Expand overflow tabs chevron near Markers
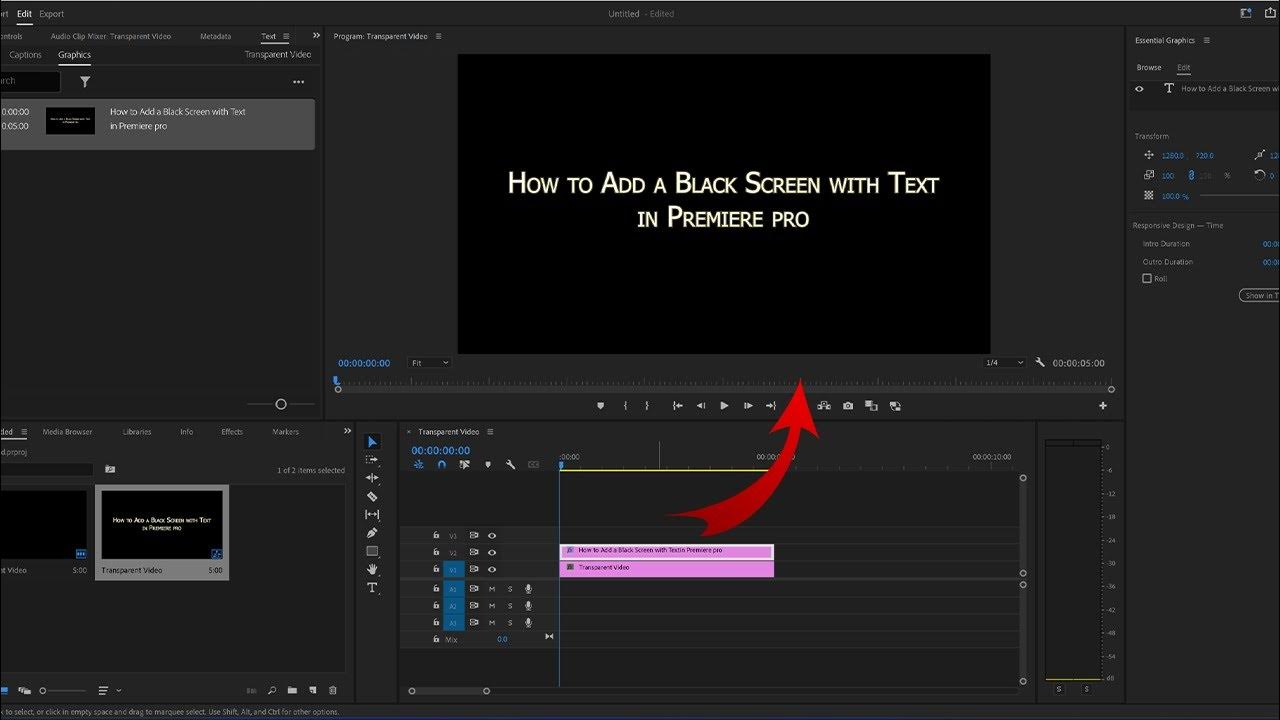The height and width of the screenshot is (720, 1280). tap(348, 431)
